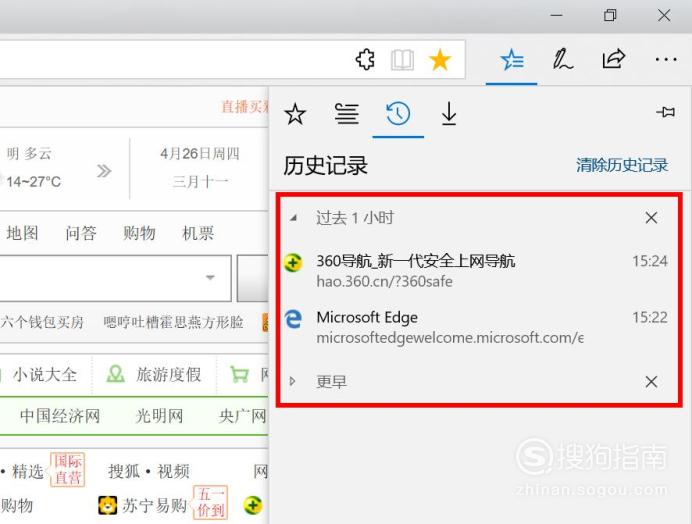Click the green shopping cart icon

pyautogui.click(x=240, y=374)
